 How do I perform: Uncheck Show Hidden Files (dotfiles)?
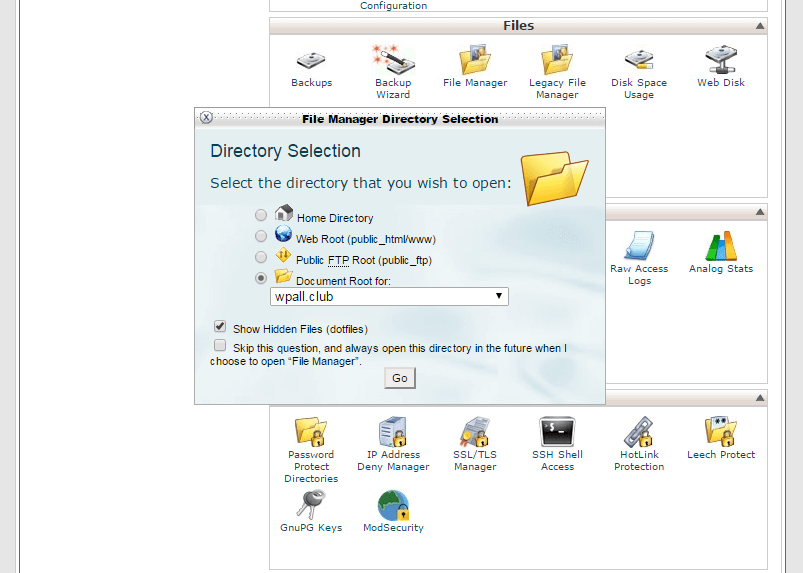click(x=219, y=327)
